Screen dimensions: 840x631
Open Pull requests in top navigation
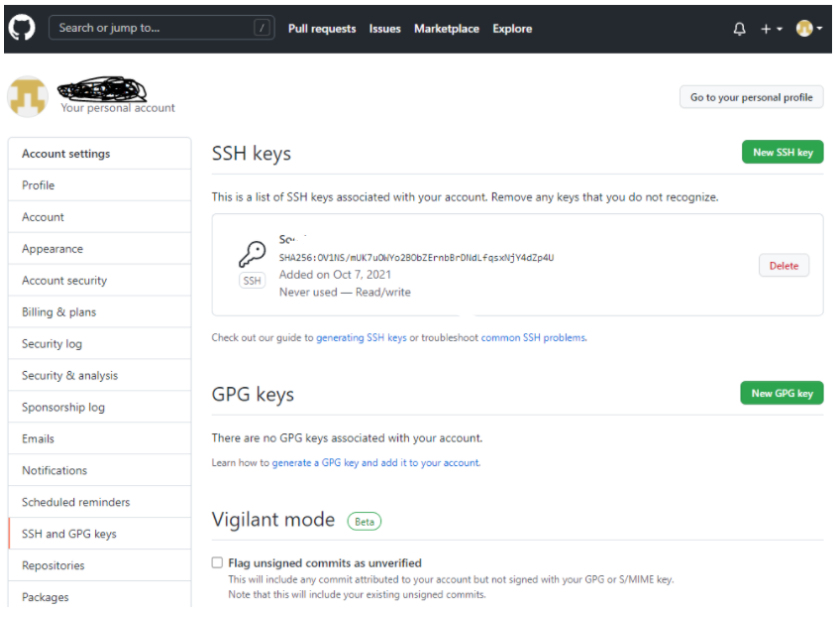(322, 29)
